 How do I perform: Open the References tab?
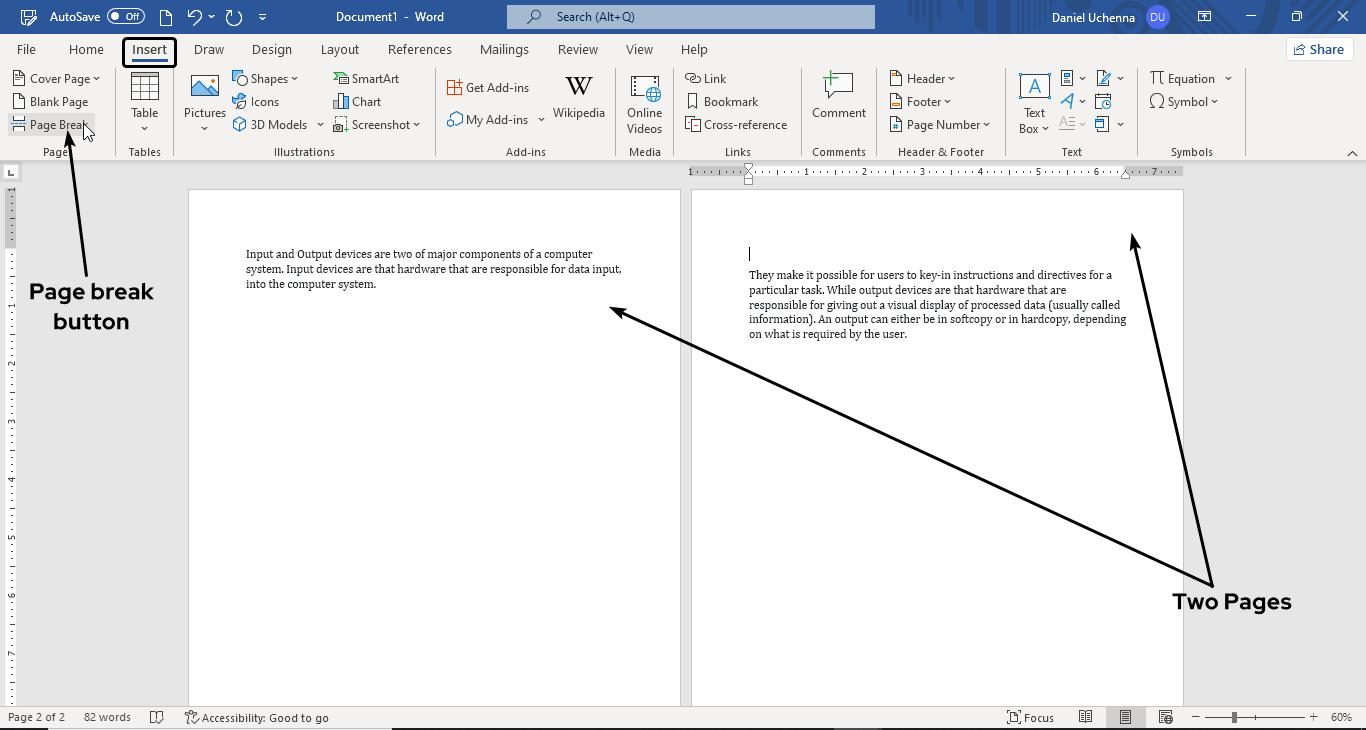[419, 50]
